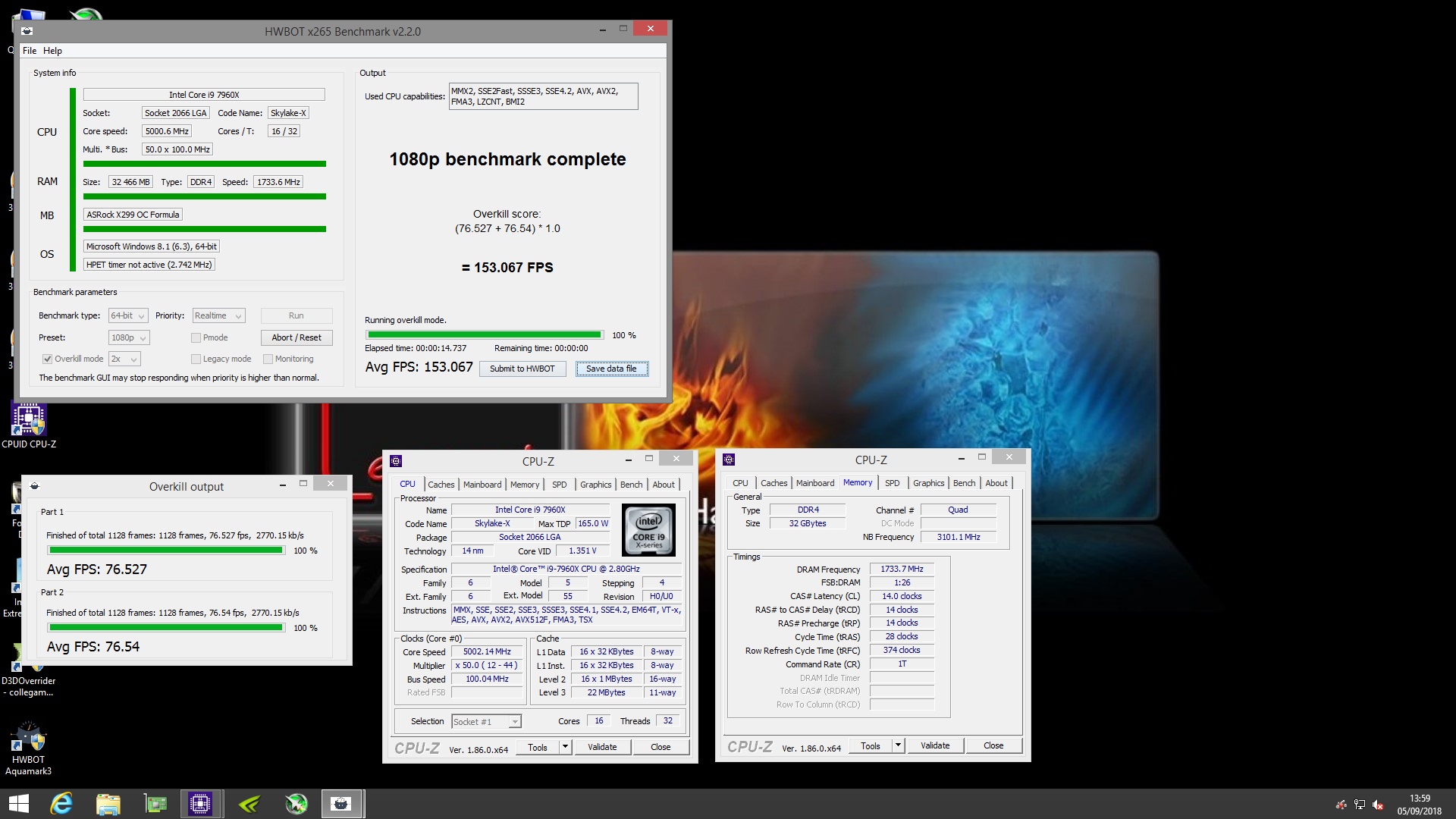
Task: Click the overkill mode main progress bar
Action: [485, 334]
